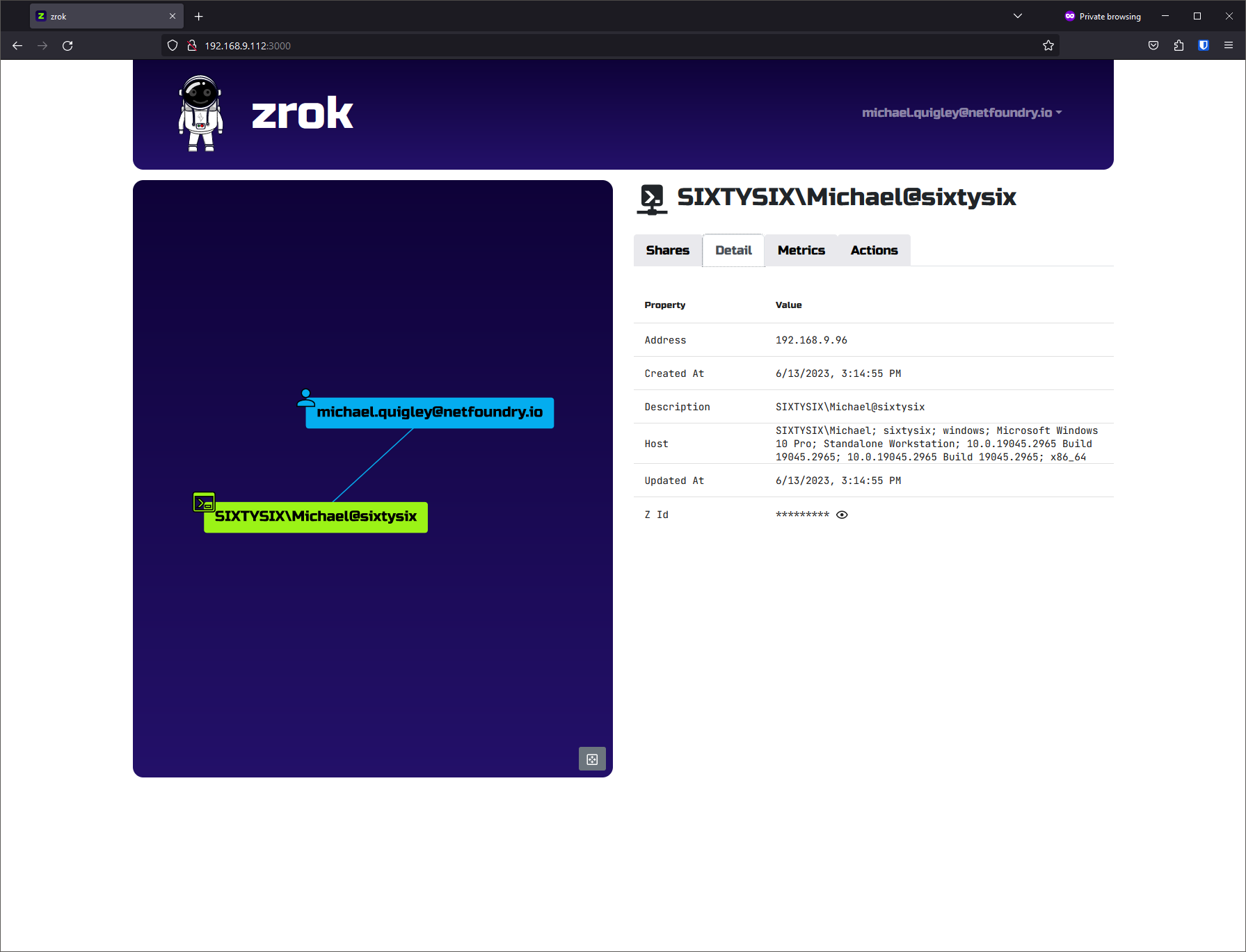Reload the page in the browser
Image resolution: width=1246 pixels, height=952 pixels.
click(x=67, y=46)
